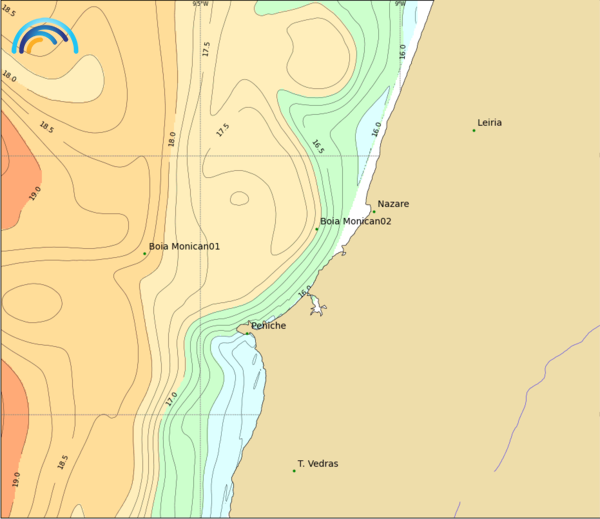The width and height of the screenshot is (600, 519).
Task: Open the Boia Monican01 label text
Action: coord(184,246)
